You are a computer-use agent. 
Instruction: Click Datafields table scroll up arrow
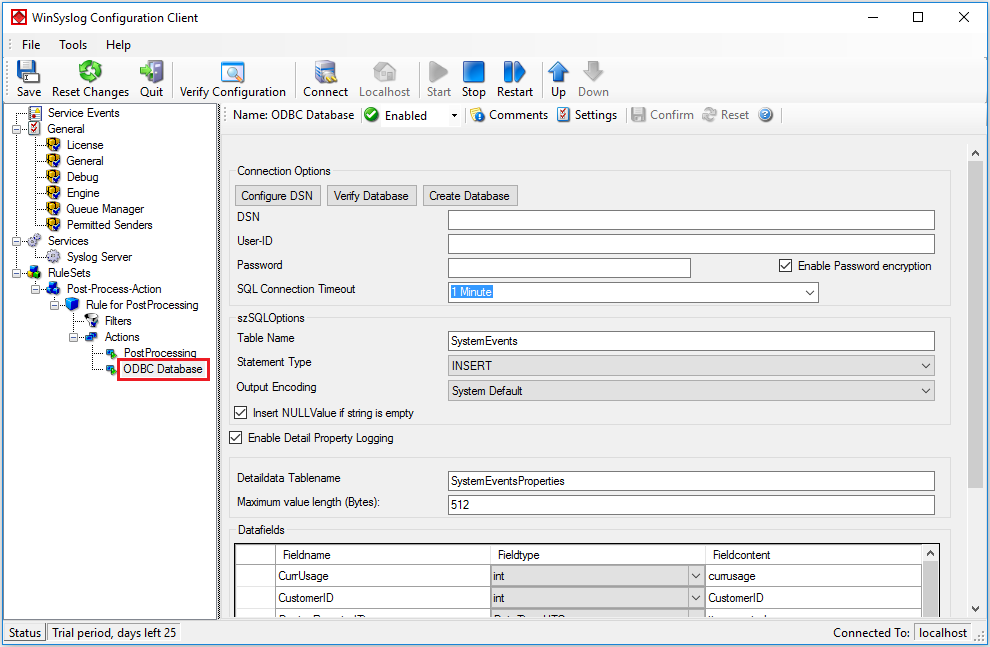click(x=930, y=554)
